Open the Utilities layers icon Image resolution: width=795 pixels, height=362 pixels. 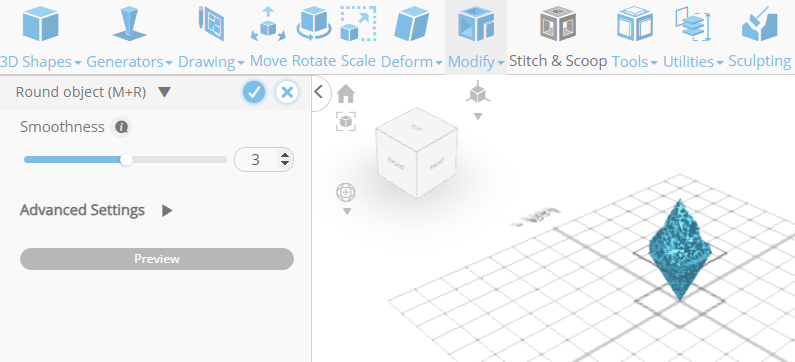coord(693,23)
